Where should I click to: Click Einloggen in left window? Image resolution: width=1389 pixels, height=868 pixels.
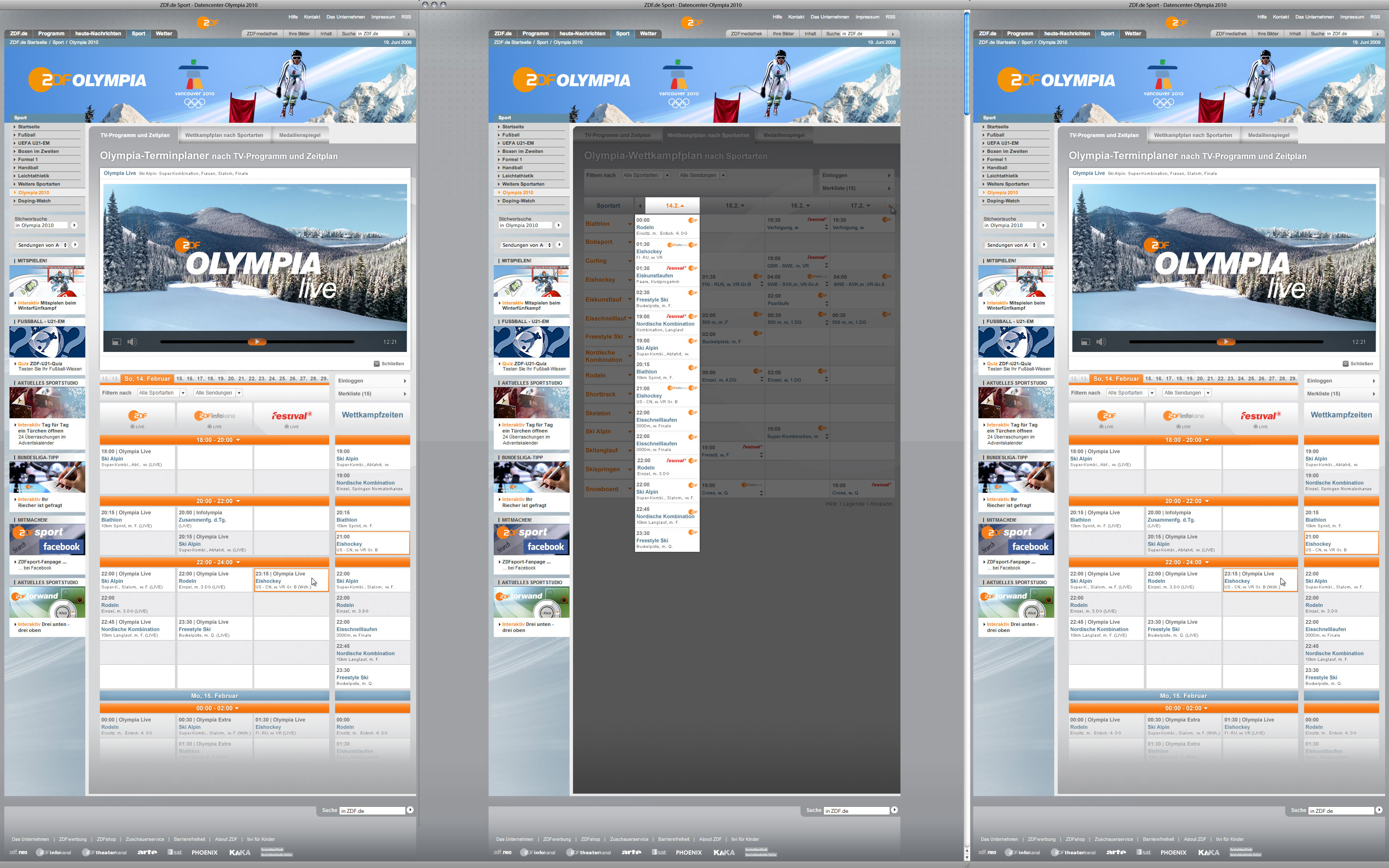click(x=372, y=381)
